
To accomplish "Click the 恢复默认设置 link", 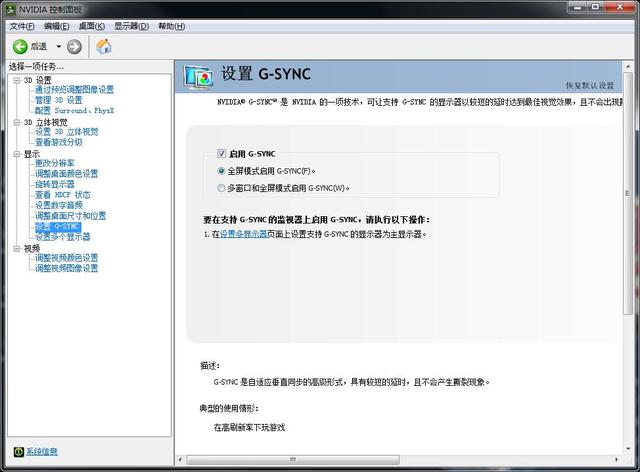I will pyautogui.click(x=590, y=85).
